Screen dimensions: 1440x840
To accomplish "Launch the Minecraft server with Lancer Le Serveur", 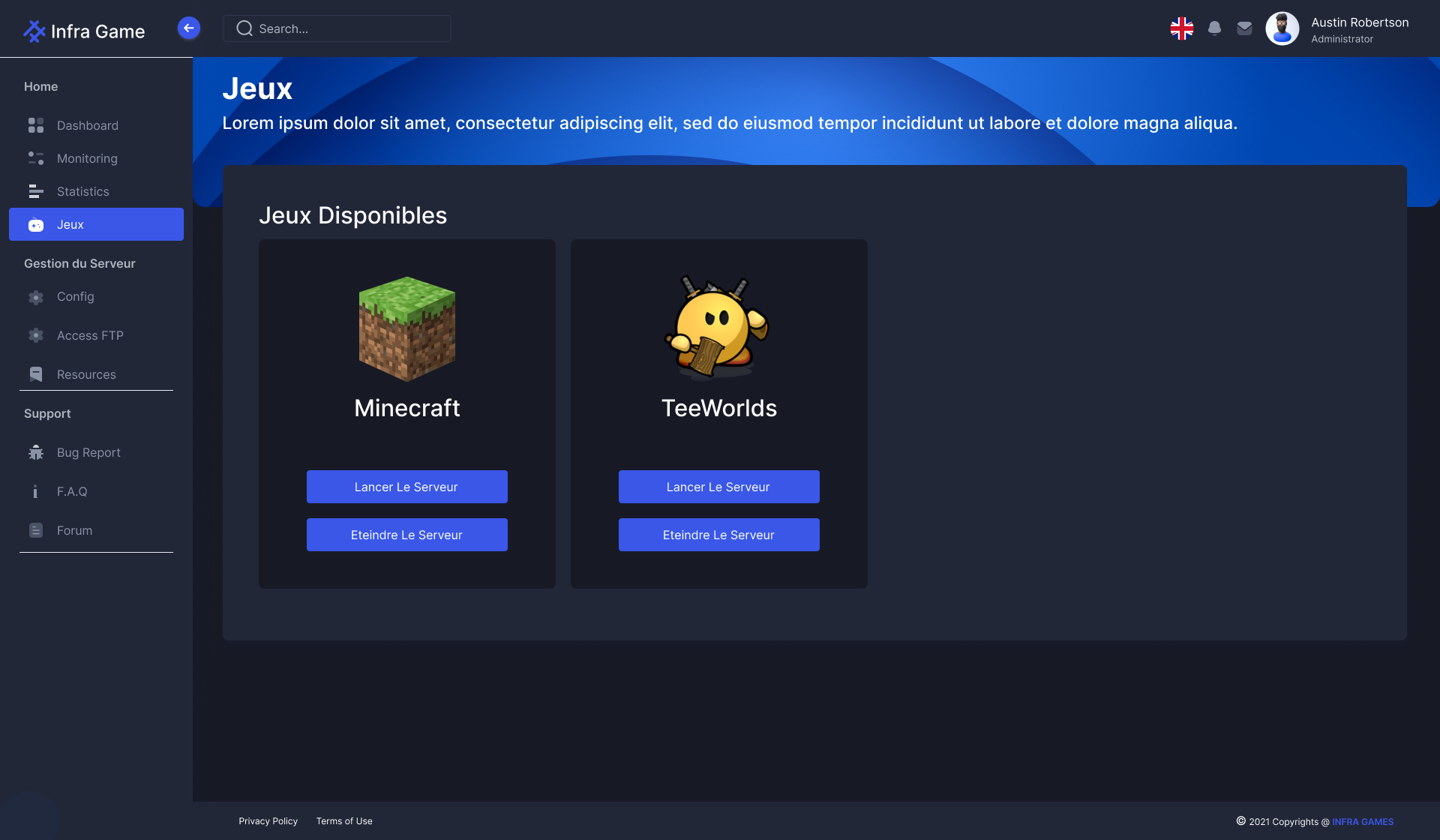I will click(x=407, y=487).
